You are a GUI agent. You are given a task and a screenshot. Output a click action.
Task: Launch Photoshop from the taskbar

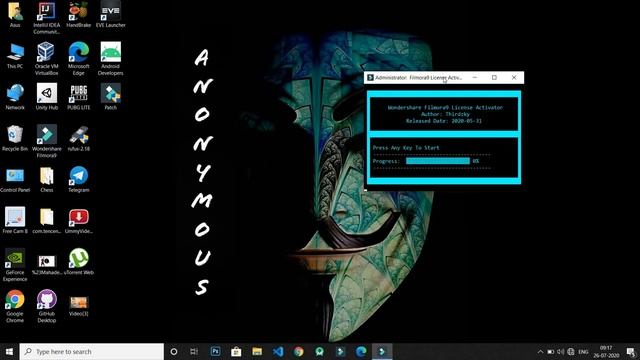[x=216, y=351]
